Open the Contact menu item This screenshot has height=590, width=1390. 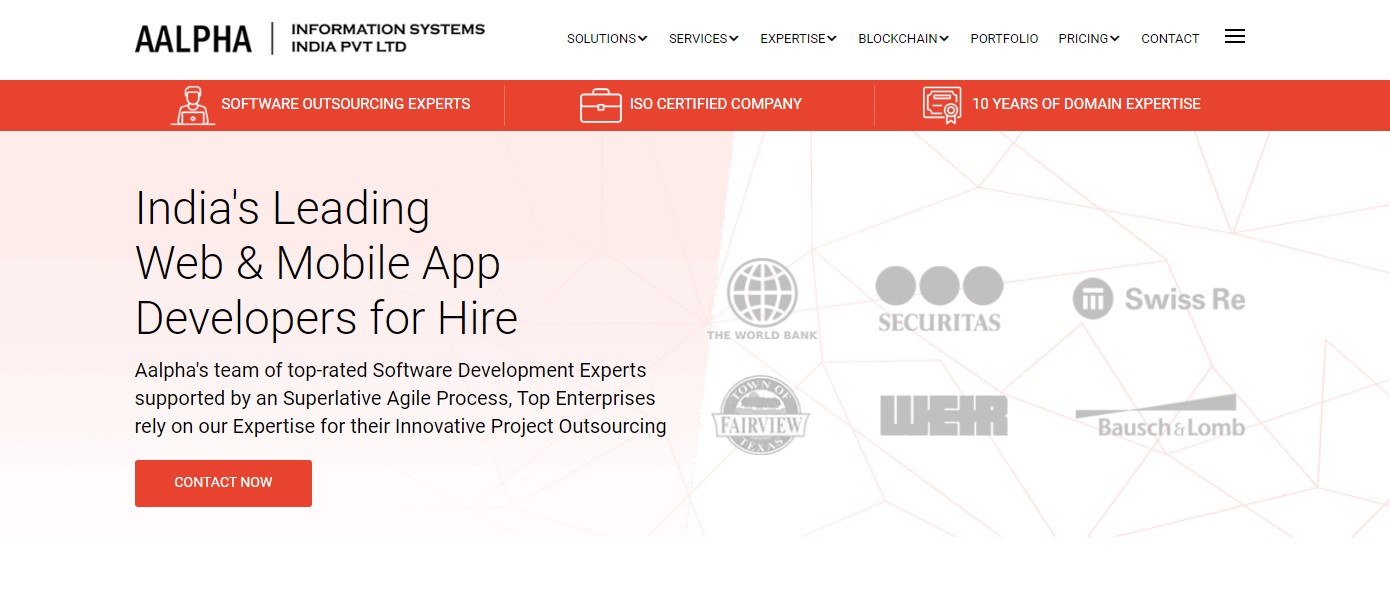[x=1170, y=39]
